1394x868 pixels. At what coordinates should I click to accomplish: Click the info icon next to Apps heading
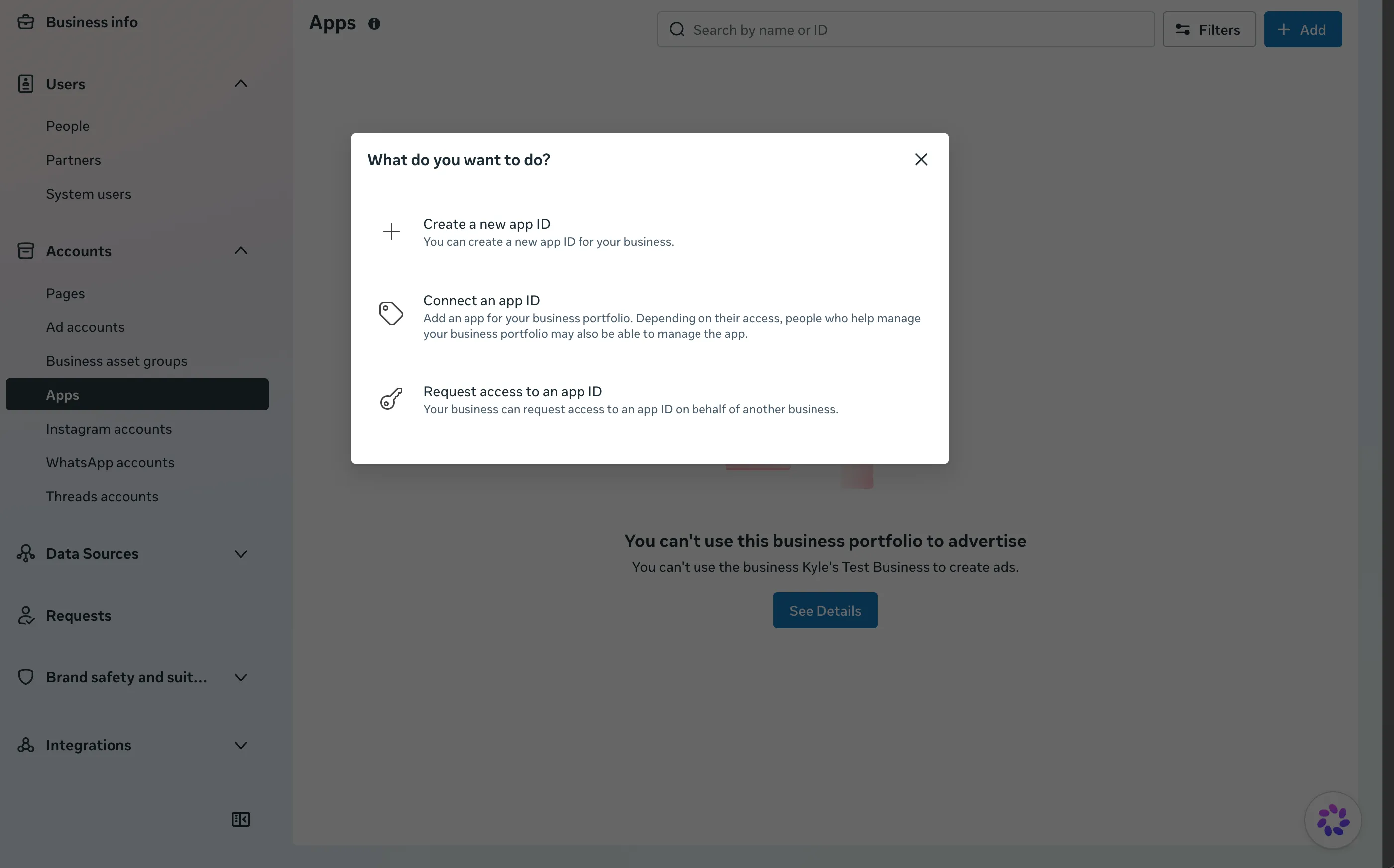[374, 23]
